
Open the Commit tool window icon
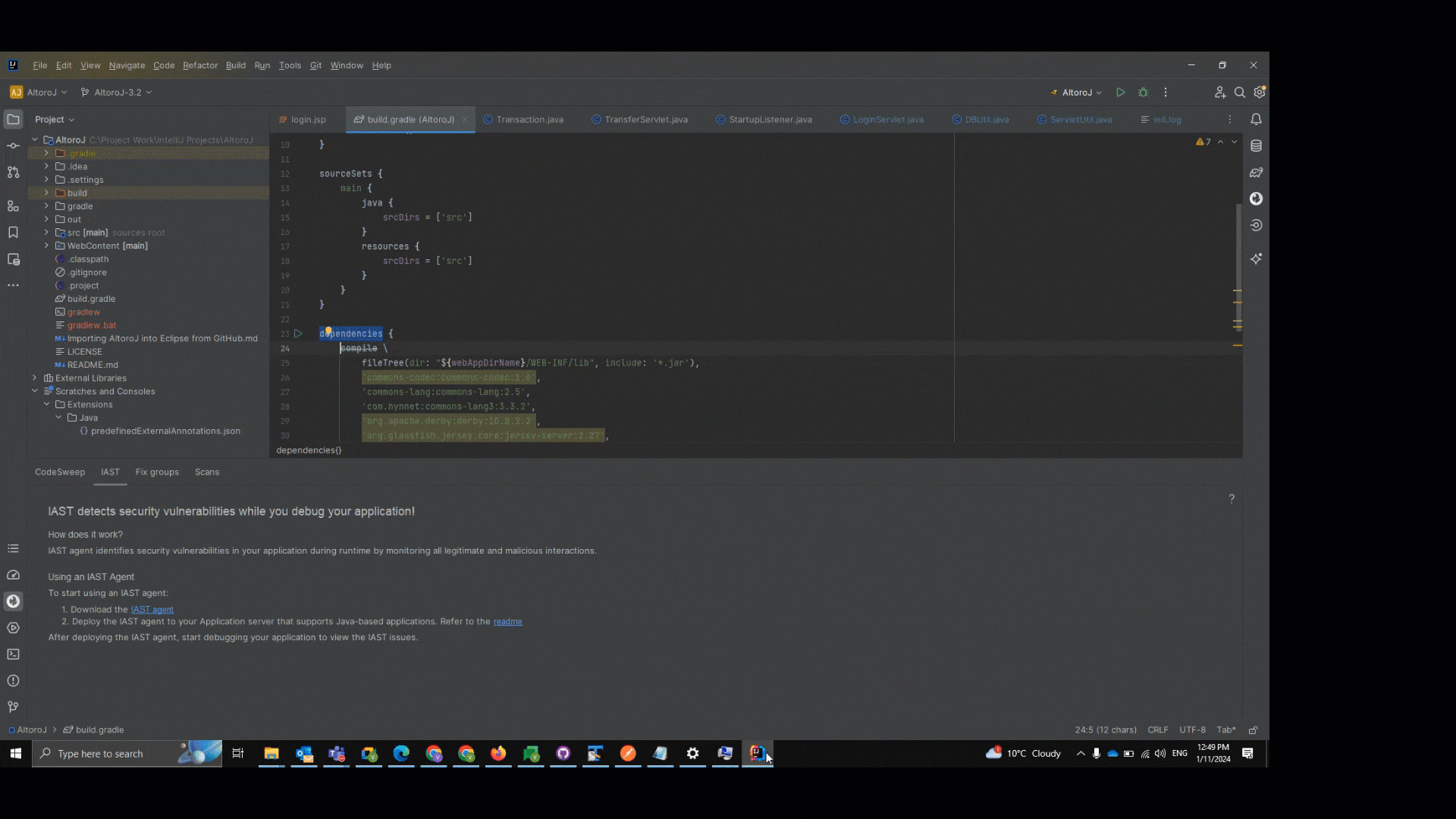[13, 146]
